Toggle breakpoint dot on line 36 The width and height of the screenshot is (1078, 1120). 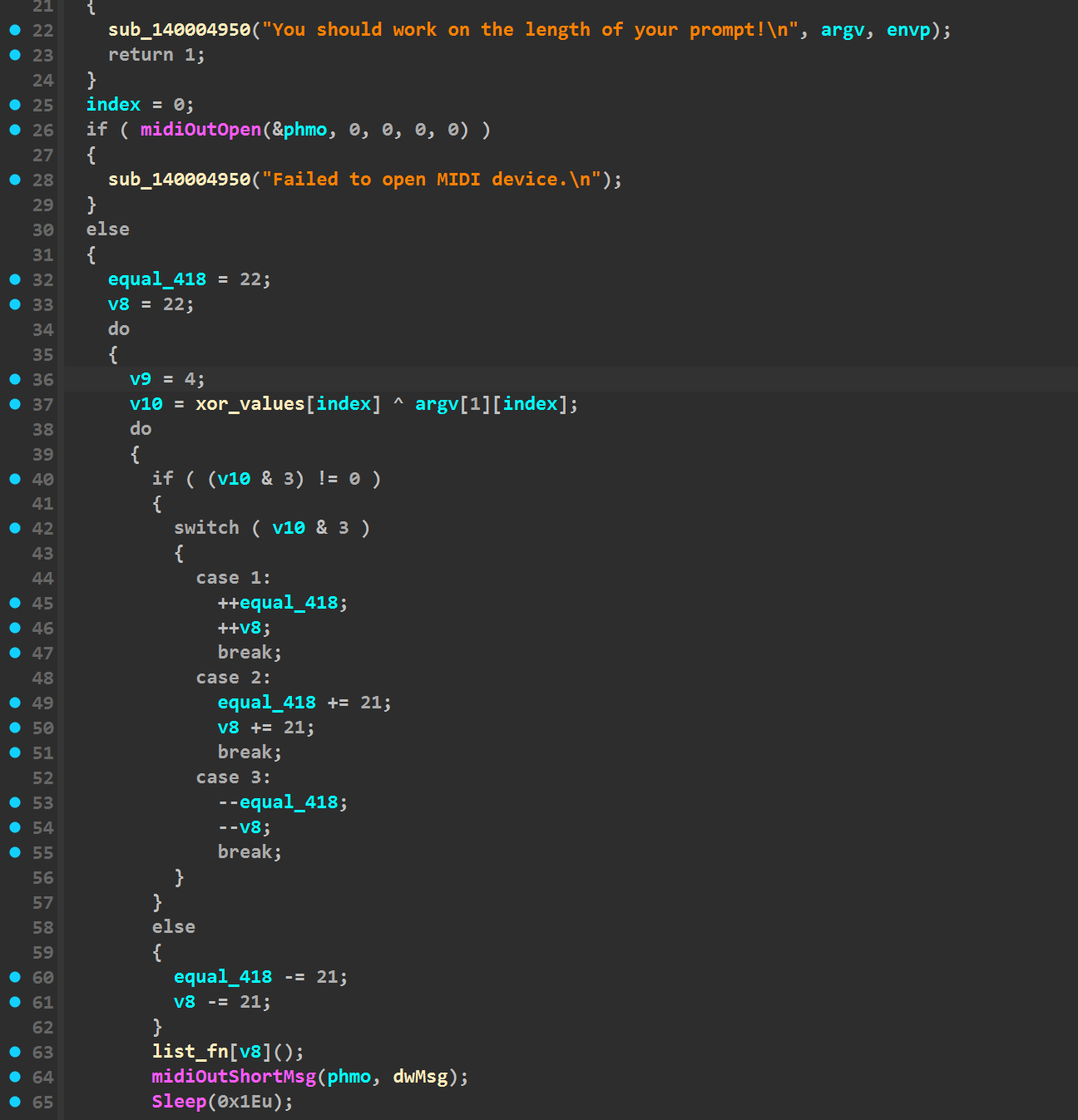tap(15, 379)
